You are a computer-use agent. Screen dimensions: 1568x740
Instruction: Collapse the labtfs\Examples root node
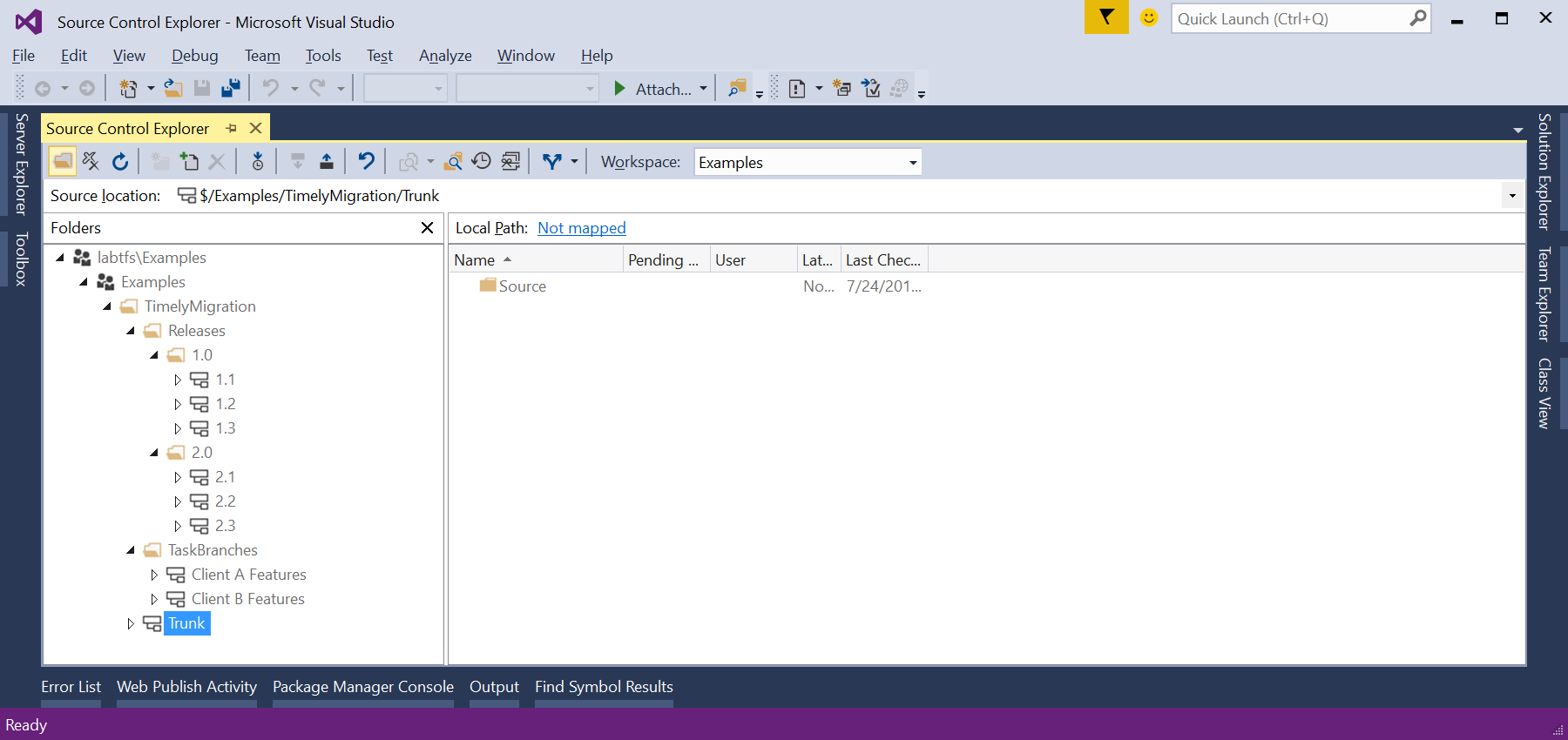(60, 257)
